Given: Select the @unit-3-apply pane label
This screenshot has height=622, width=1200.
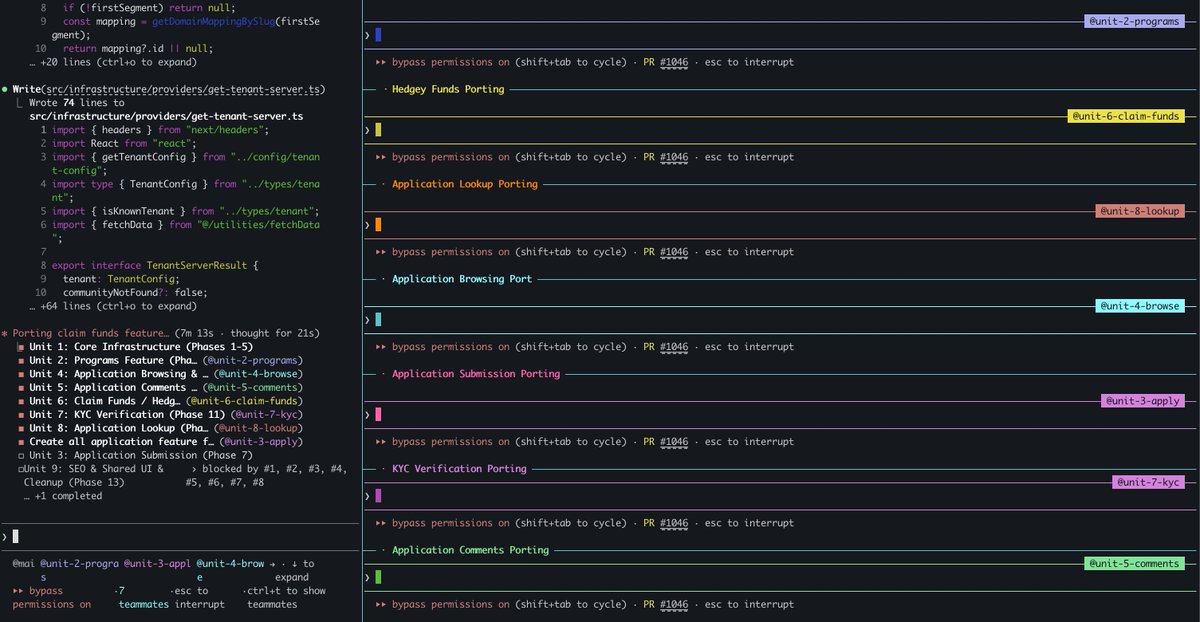Looking at the screenshot, I should (1143, 401).
